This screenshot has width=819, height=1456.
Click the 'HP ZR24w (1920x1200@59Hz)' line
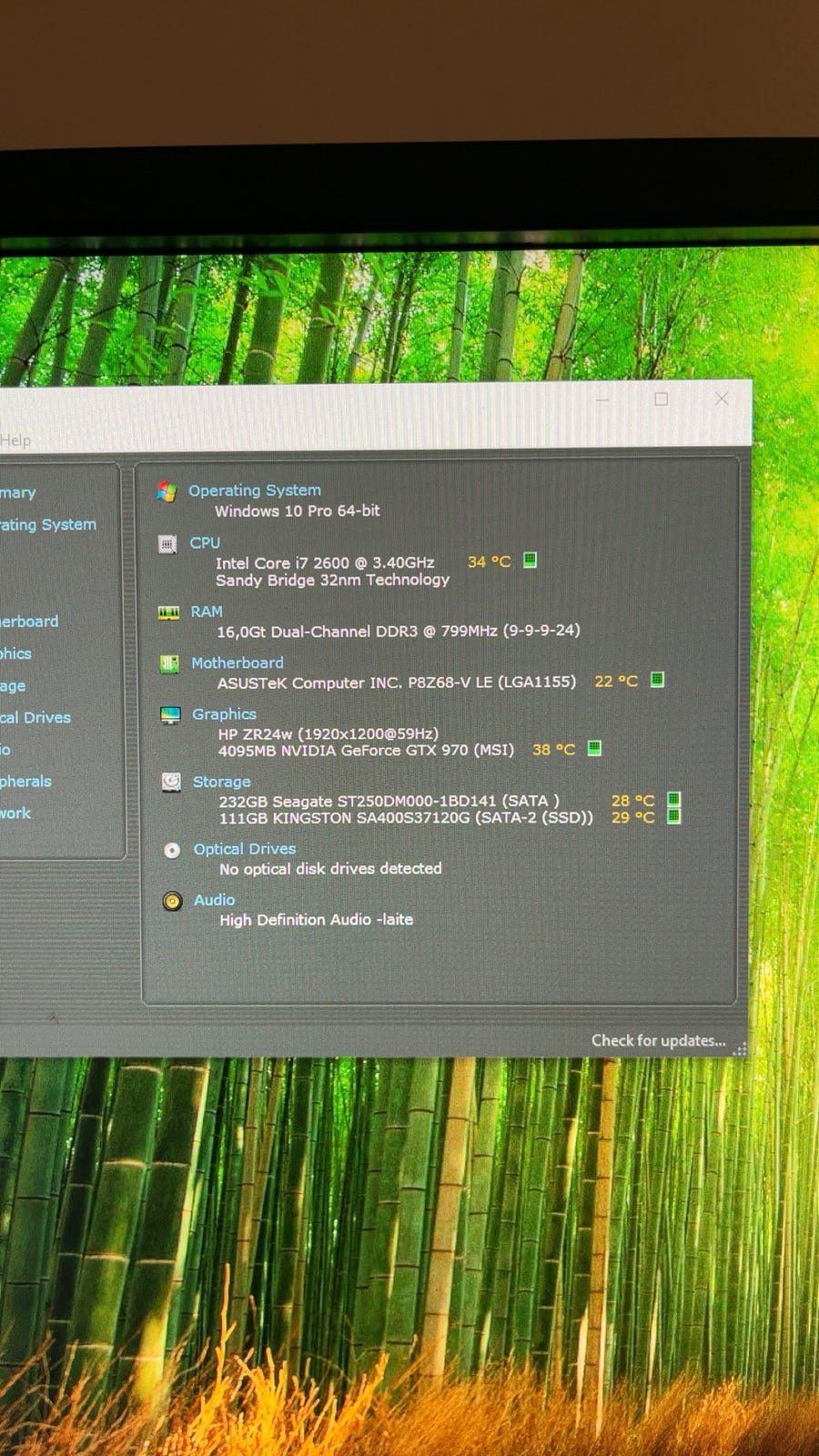tap(329, 733)
